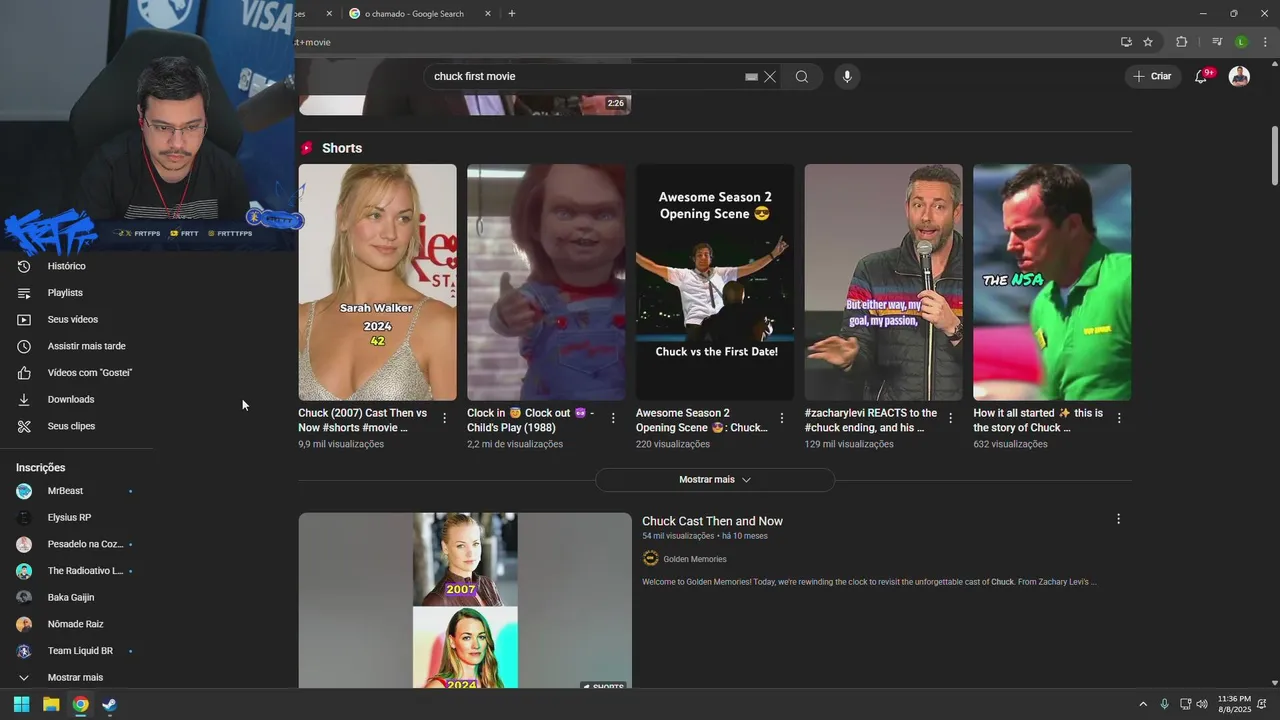Open the notifications bell
The height and width of the screenshot is (720, 1280).
coord(1202,76)
